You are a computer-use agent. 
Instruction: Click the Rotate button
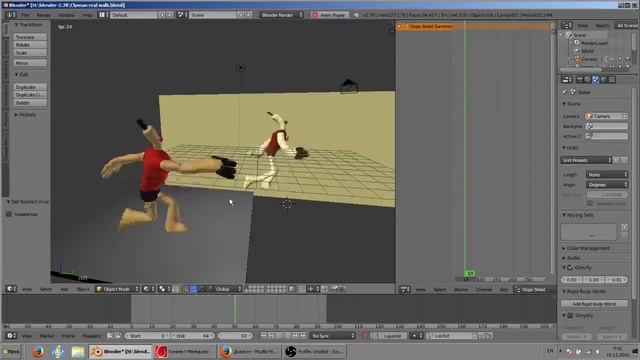click(x=30, y=44)
